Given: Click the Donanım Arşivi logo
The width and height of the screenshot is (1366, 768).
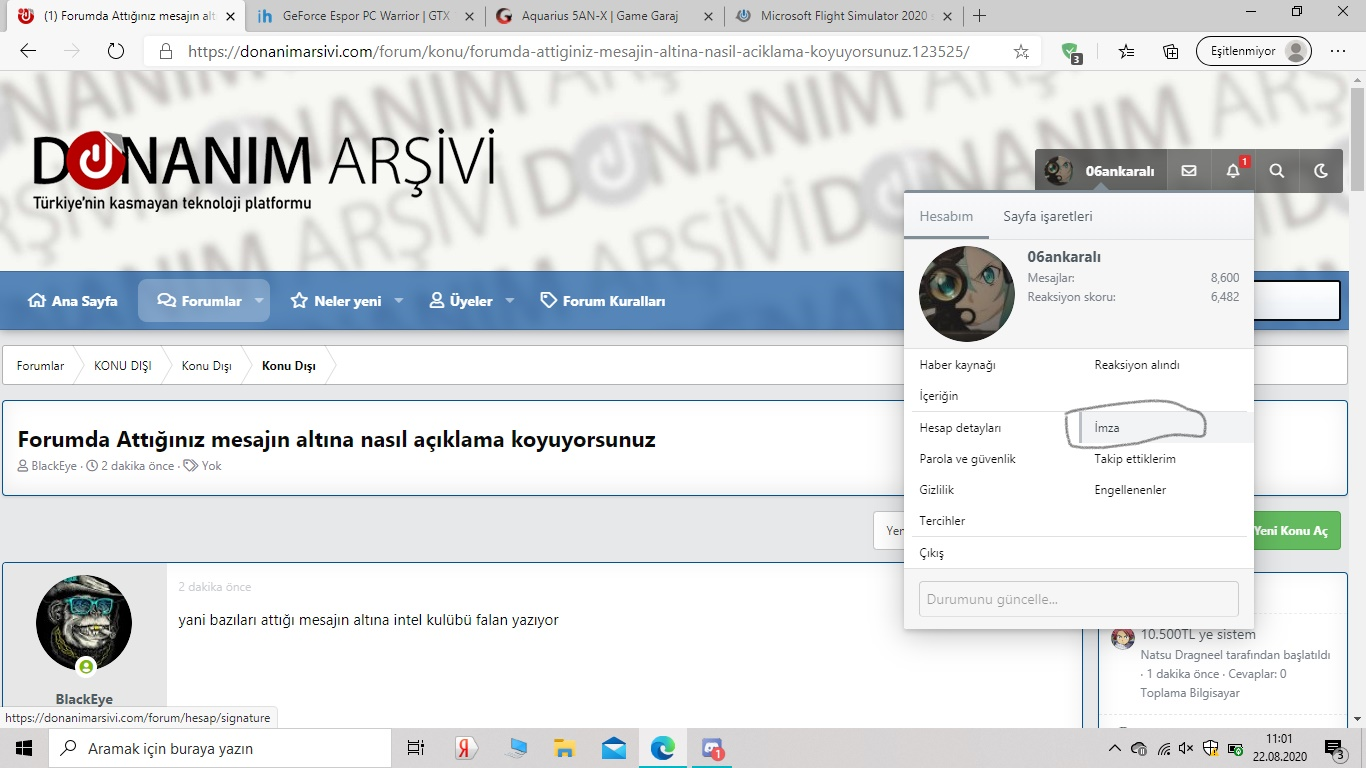Looking at the screenshot, I should 264,168.
